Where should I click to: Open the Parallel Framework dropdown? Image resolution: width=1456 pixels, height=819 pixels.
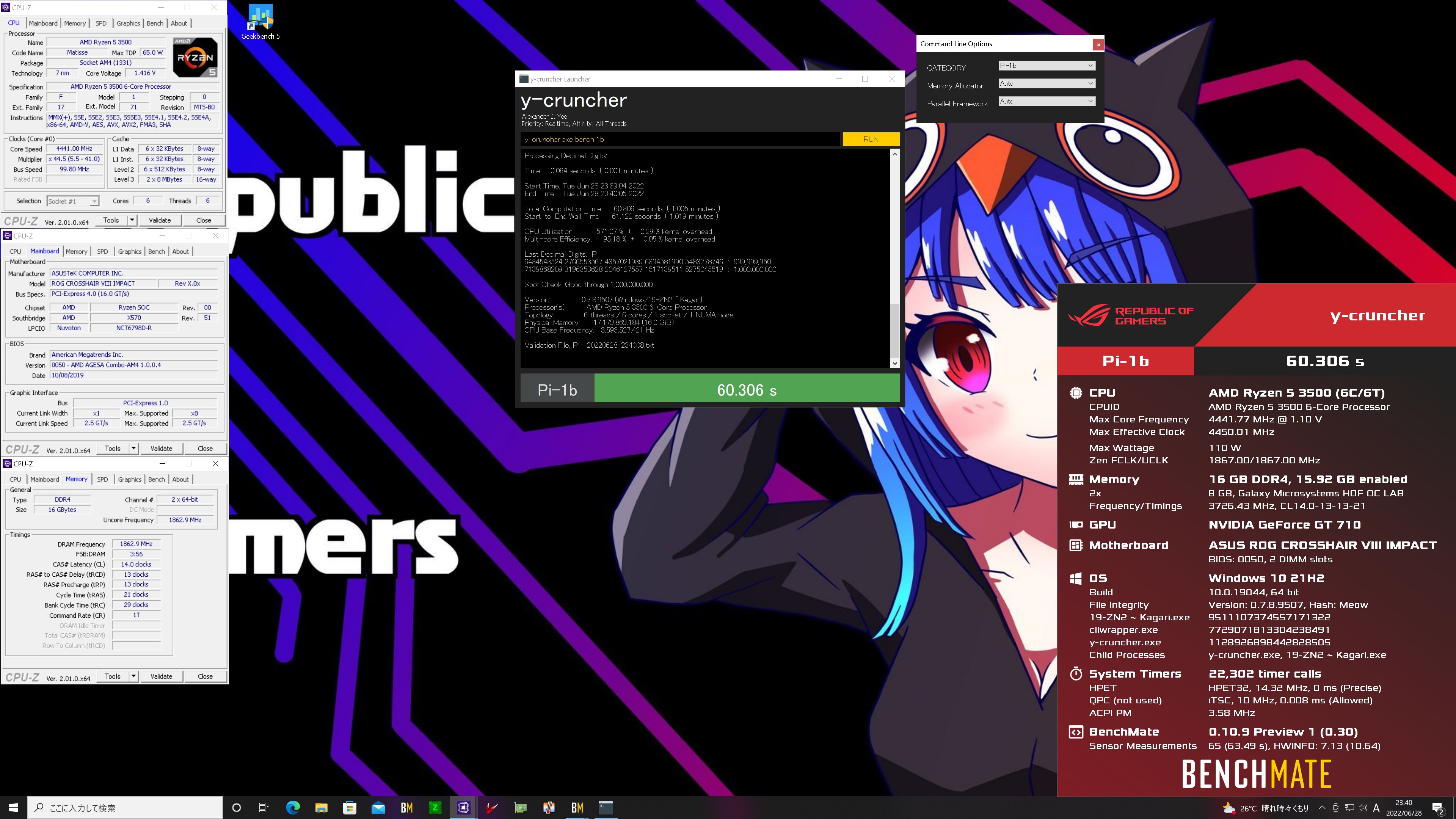[1047, 102]
